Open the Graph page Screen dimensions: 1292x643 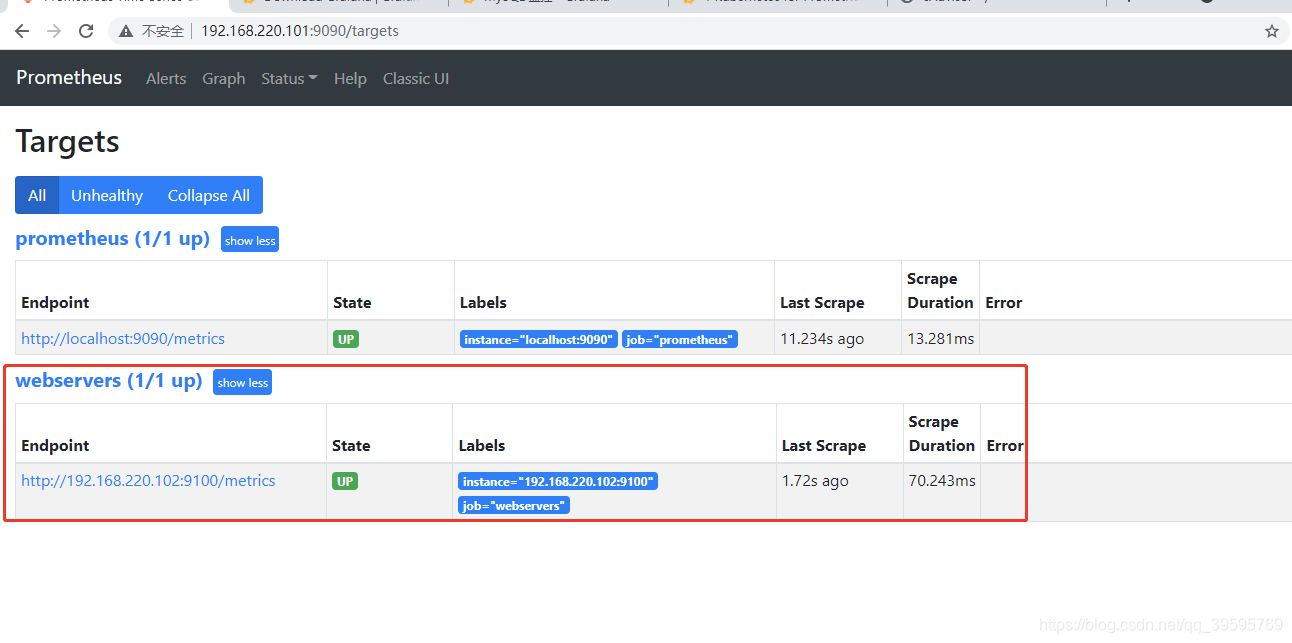(x=224, y=79)
